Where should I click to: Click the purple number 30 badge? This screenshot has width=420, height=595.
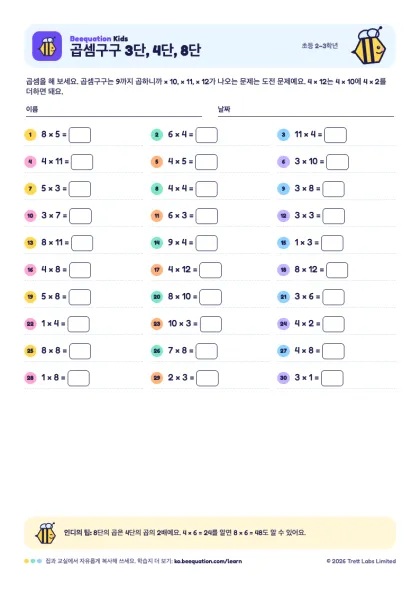tap(283, 378)
